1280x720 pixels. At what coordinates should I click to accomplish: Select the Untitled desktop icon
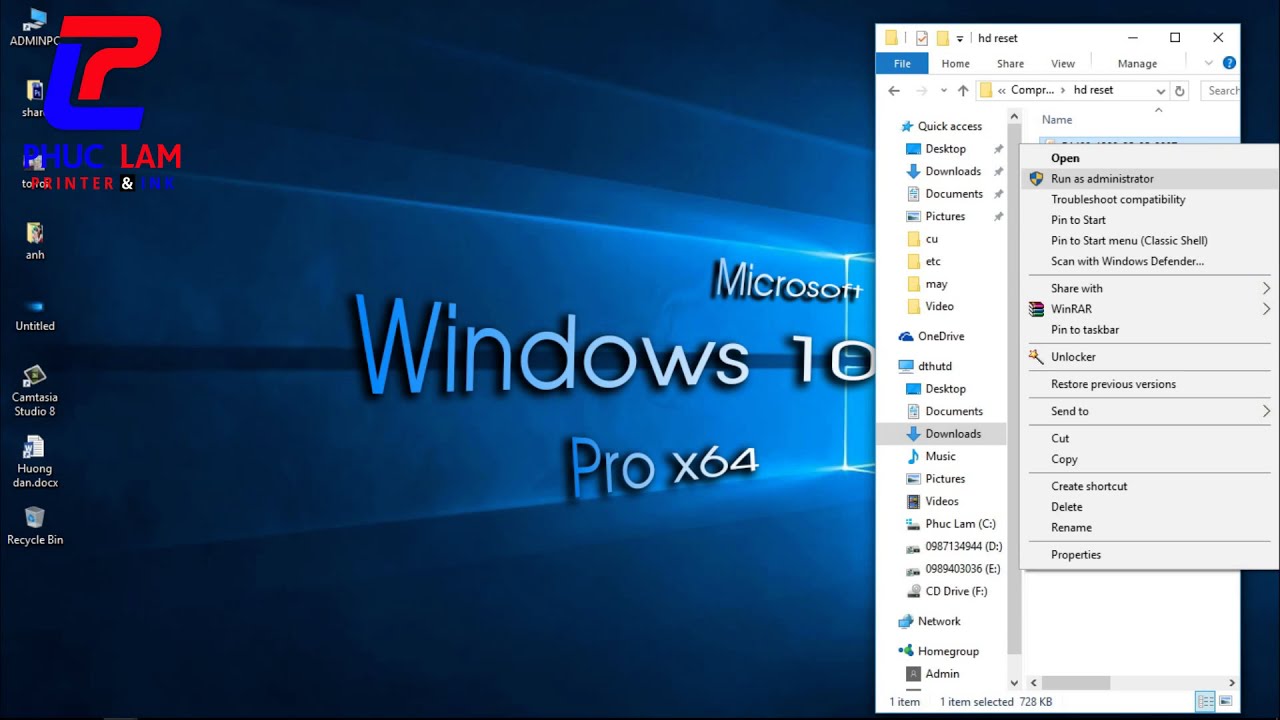(35, 315)
